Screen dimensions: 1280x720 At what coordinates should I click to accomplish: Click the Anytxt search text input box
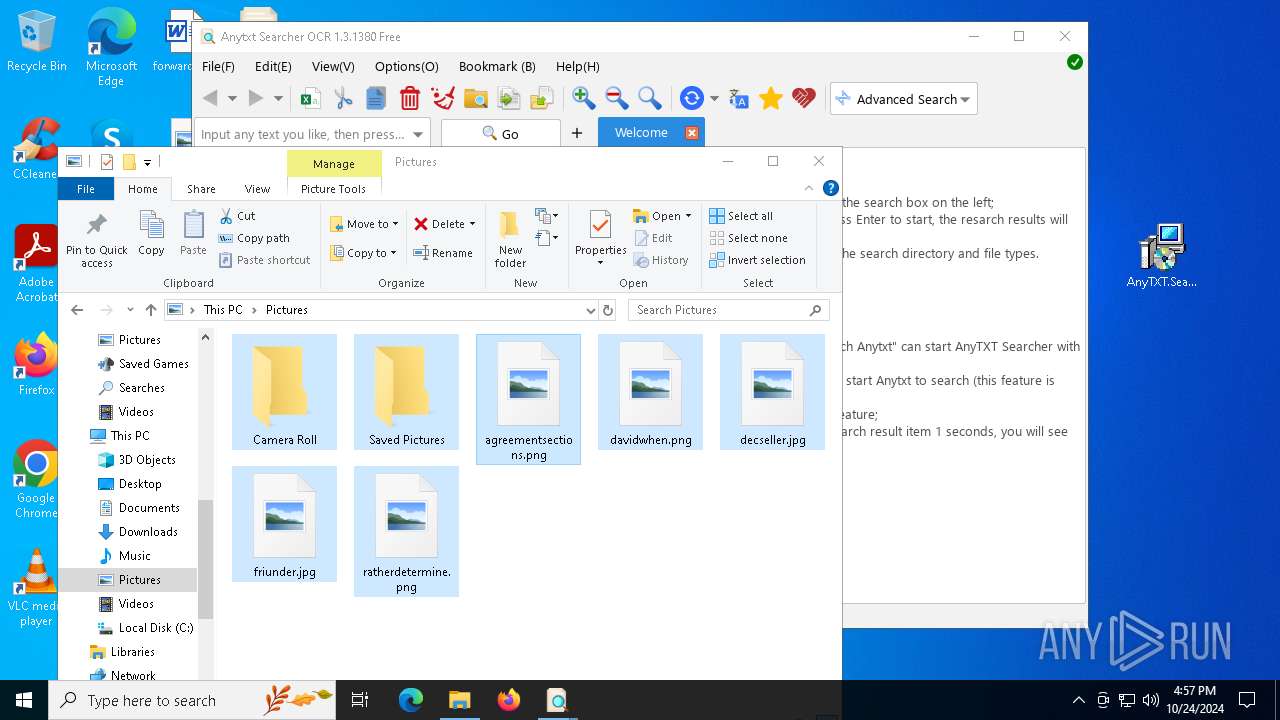[x=304, y=134]
